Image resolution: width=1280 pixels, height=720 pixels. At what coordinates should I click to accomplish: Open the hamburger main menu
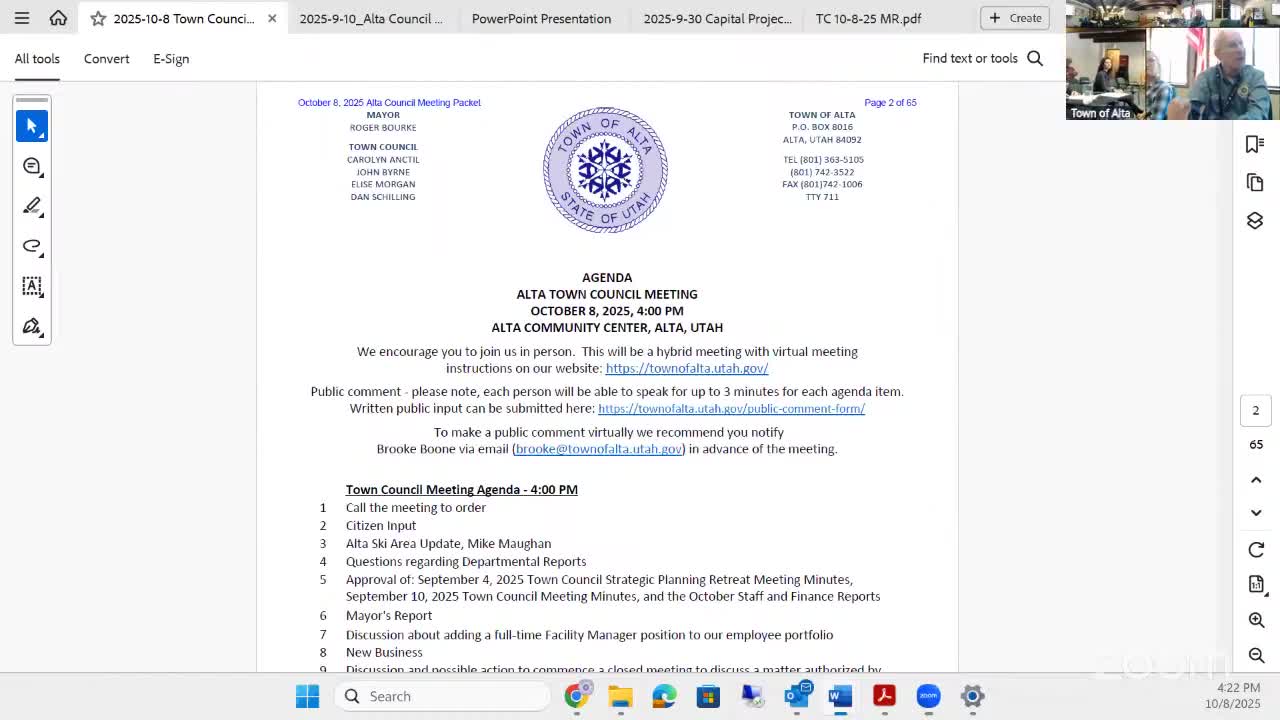[x=22, y=18]
